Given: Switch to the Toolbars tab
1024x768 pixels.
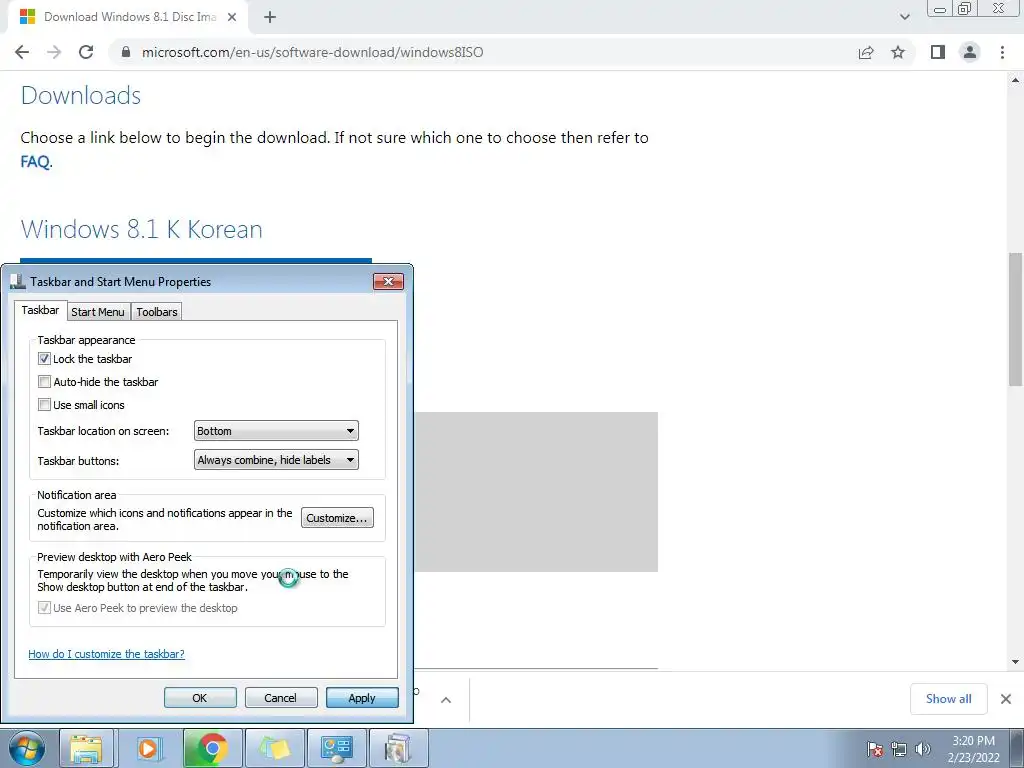Looking at the screenshot, I should (157, 312).
